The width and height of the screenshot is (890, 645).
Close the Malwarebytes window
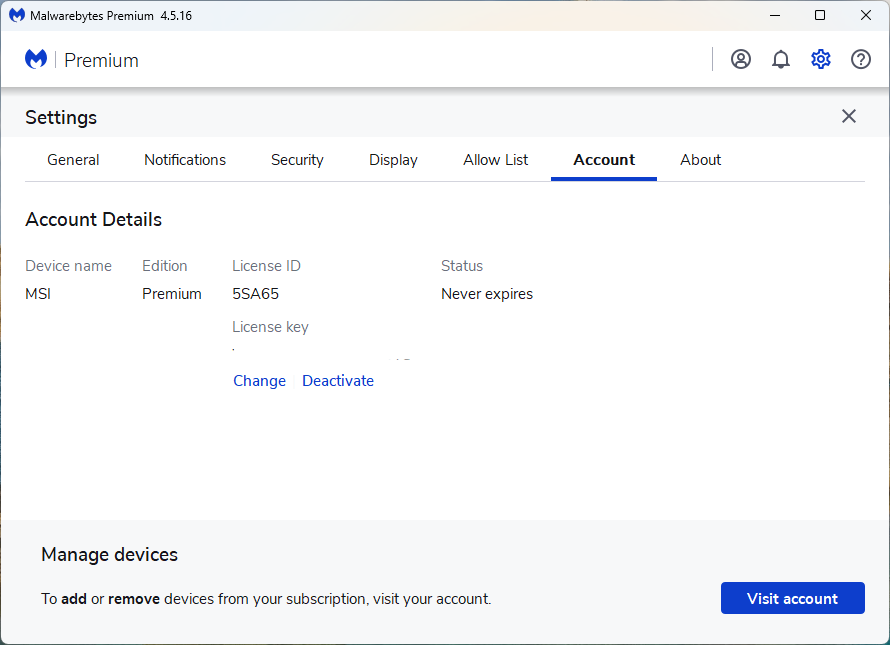866,15
